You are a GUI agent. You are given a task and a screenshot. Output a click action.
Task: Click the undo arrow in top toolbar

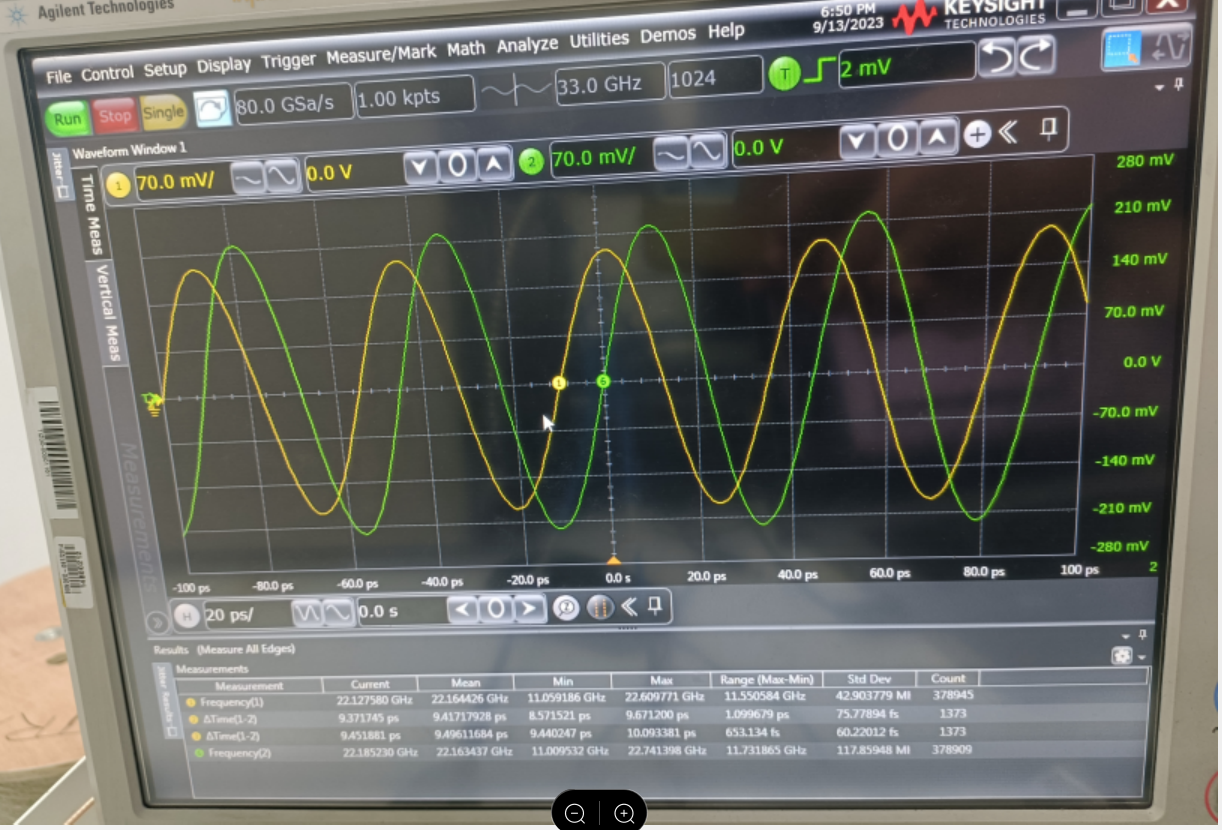pos(996,57)
